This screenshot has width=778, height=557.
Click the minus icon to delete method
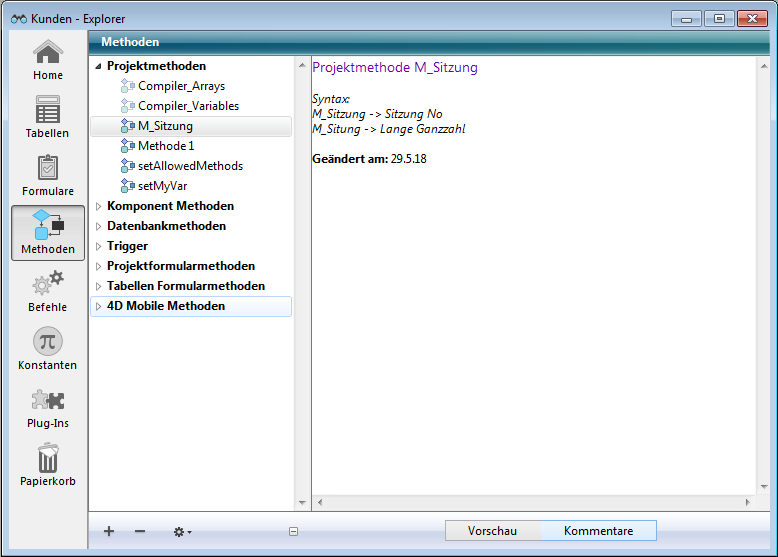tap(140, 531)
